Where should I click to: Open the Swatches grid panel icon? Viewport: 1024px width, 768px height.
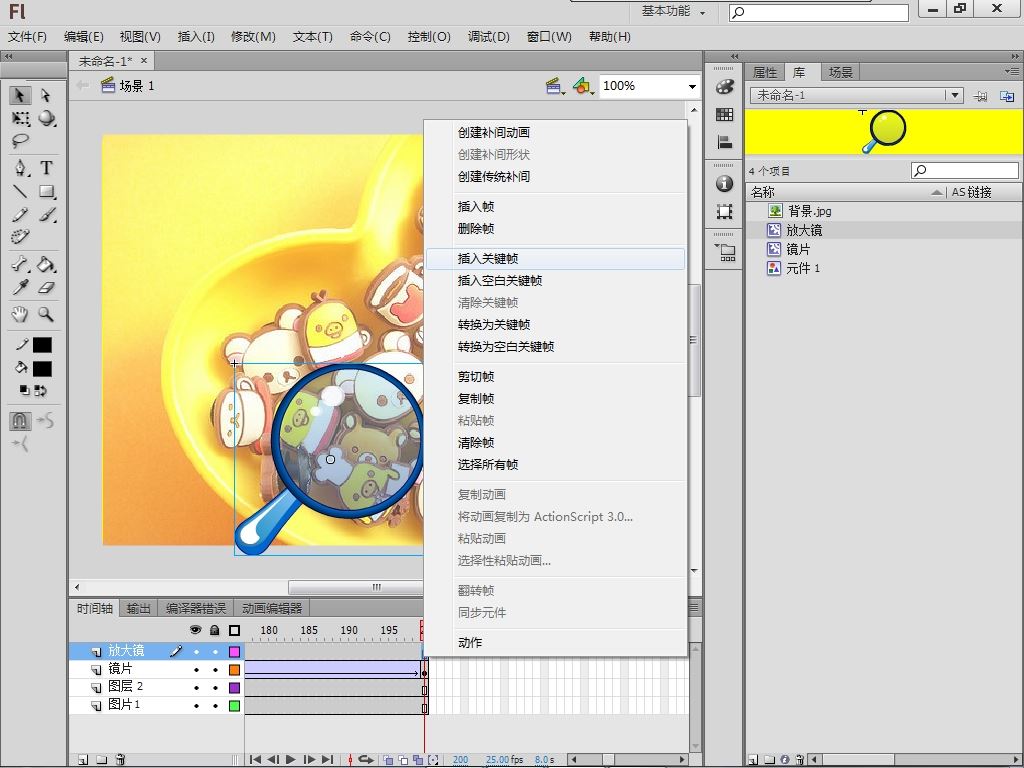[x=724, y=114]
